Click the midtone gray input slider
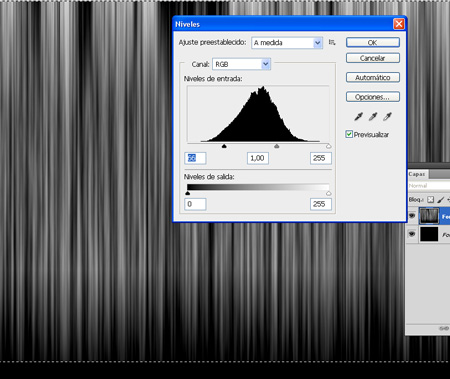Image resolution: width=450 pixels, height=379 pixels. [x=276, y=146]
